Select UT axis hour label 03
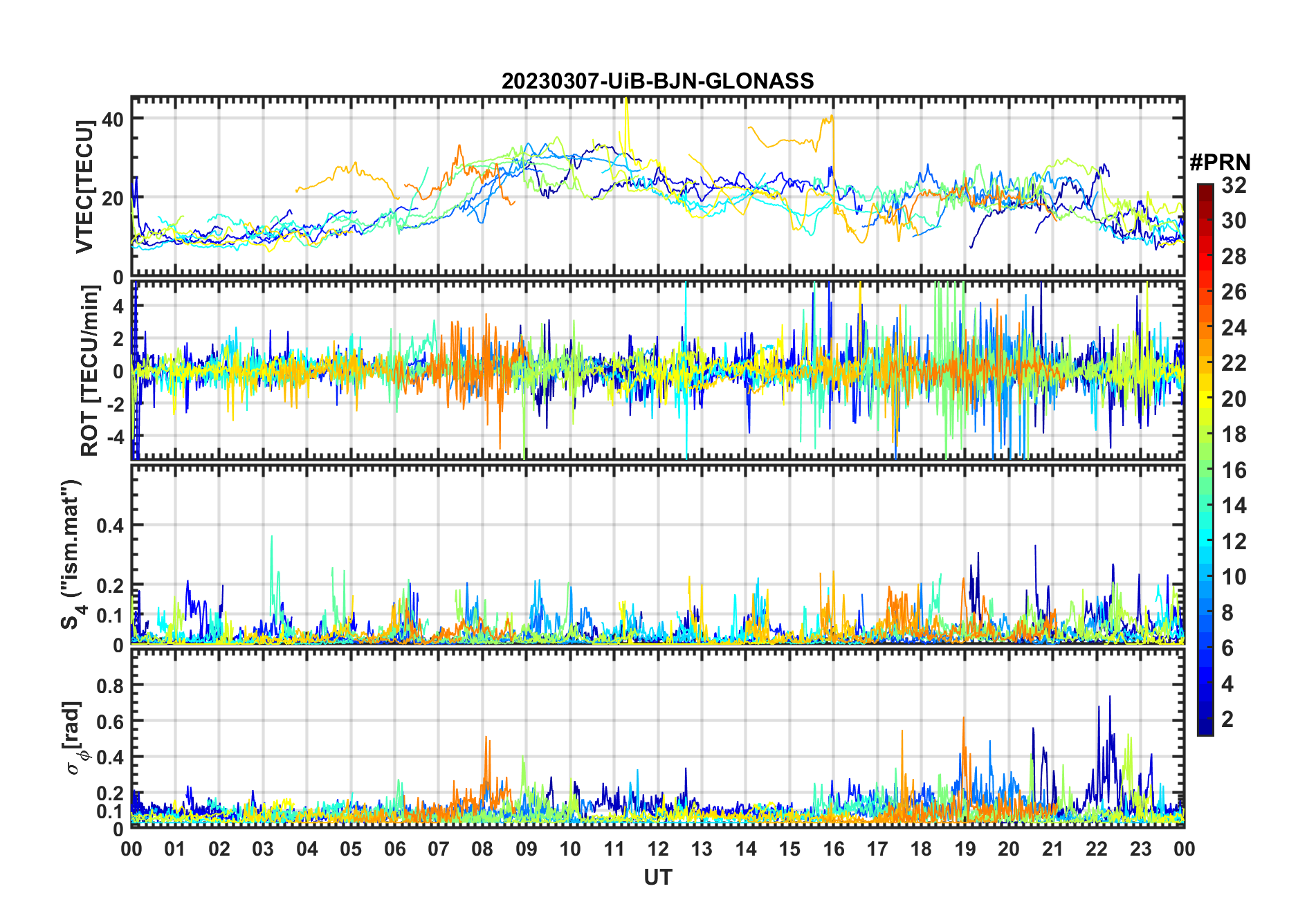 click(x=263, y=849)
